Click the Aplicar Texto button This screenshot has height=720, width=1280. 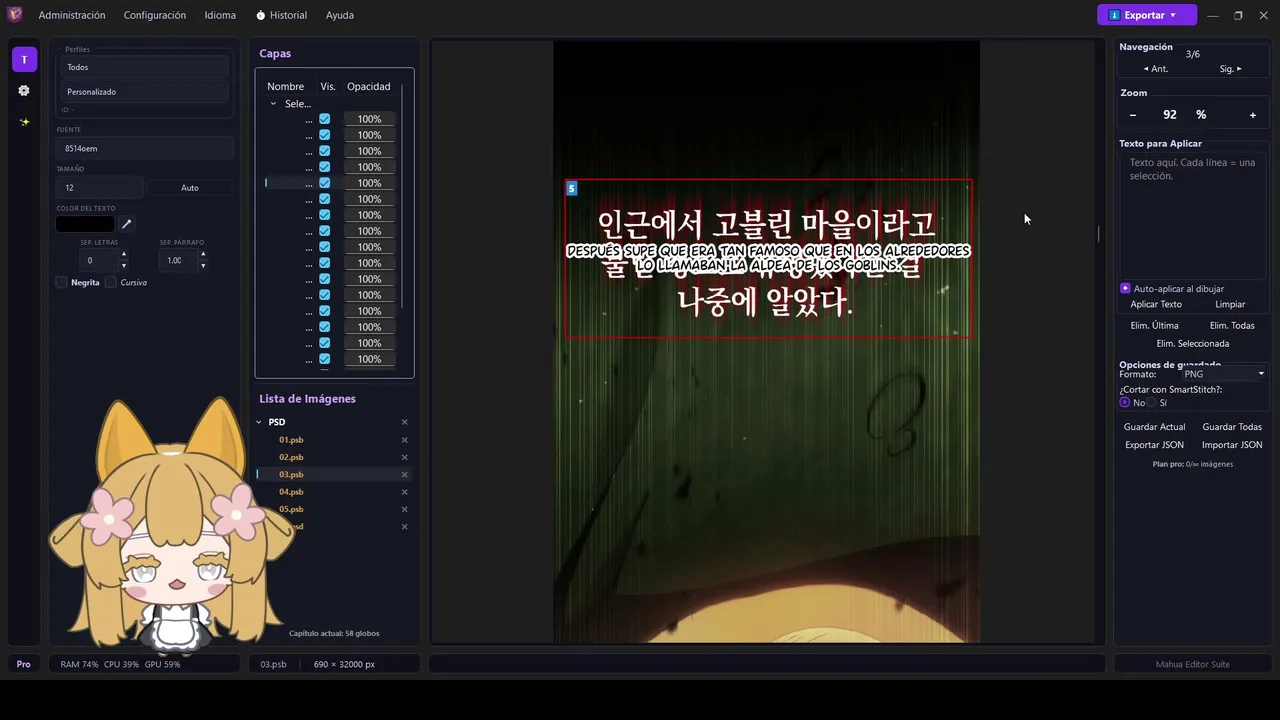[x=1156, y=304]
